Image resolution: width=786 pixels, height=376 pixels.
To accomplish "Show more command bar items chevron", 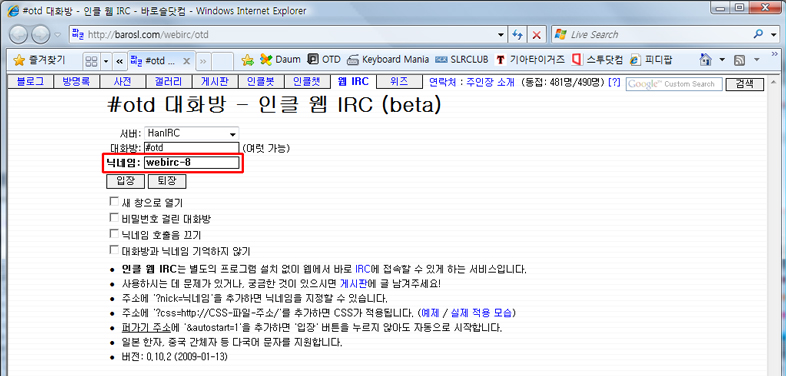I will 774,54.
